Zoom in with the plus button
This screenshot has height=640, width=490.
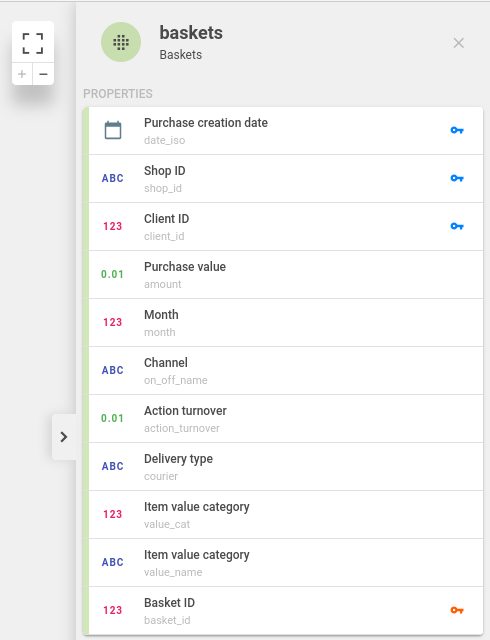22,74
